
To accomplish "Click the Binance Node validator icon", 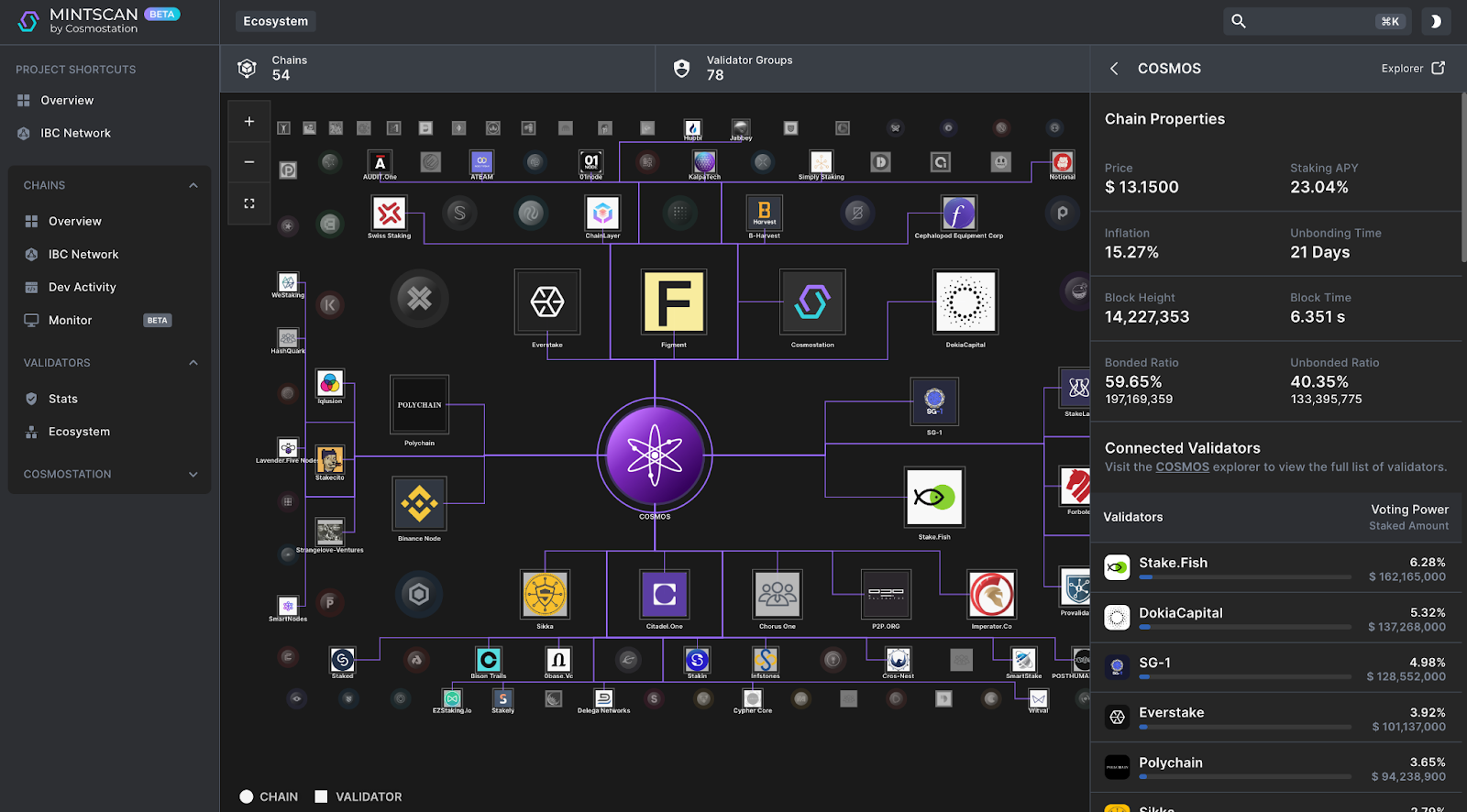I will click(419, 503).
